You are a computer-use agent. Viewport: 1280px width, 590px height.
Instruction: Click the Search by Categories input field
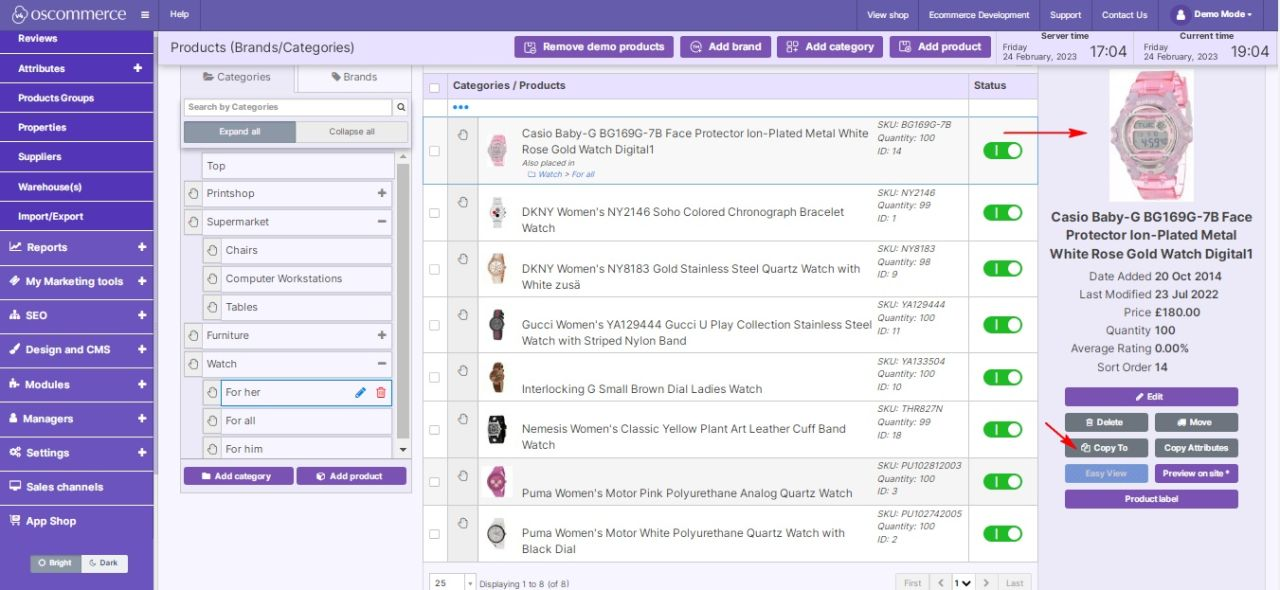[288, 107]
